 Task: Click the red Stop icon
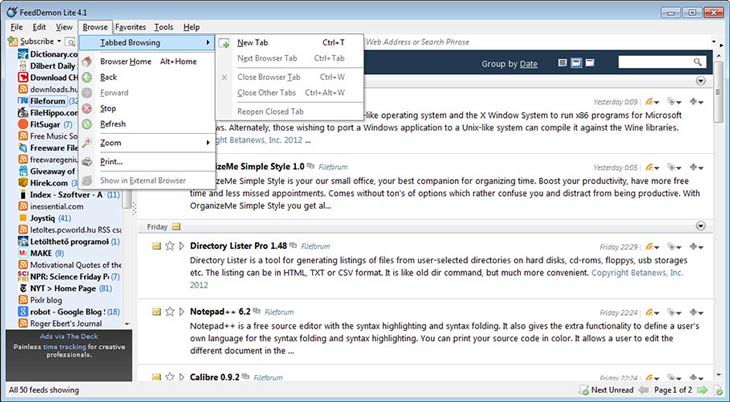click(x=88, y=108)
